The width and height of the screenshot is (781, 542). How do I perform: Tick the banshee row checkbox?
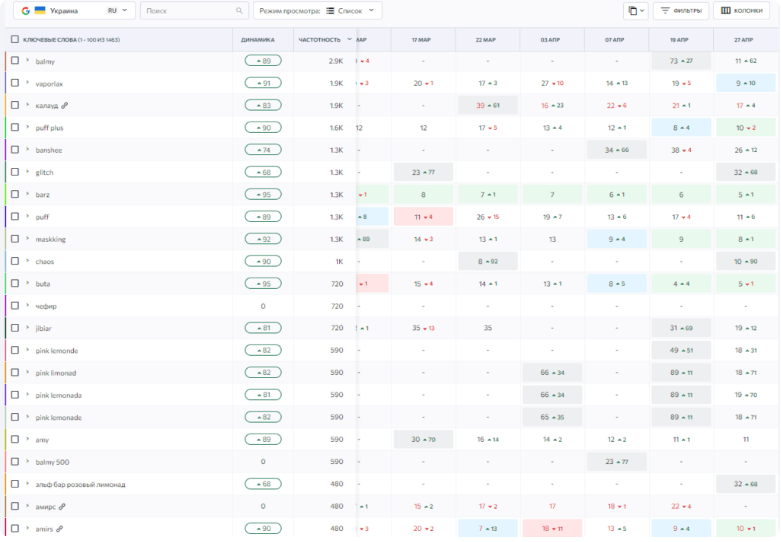[15, 149]
